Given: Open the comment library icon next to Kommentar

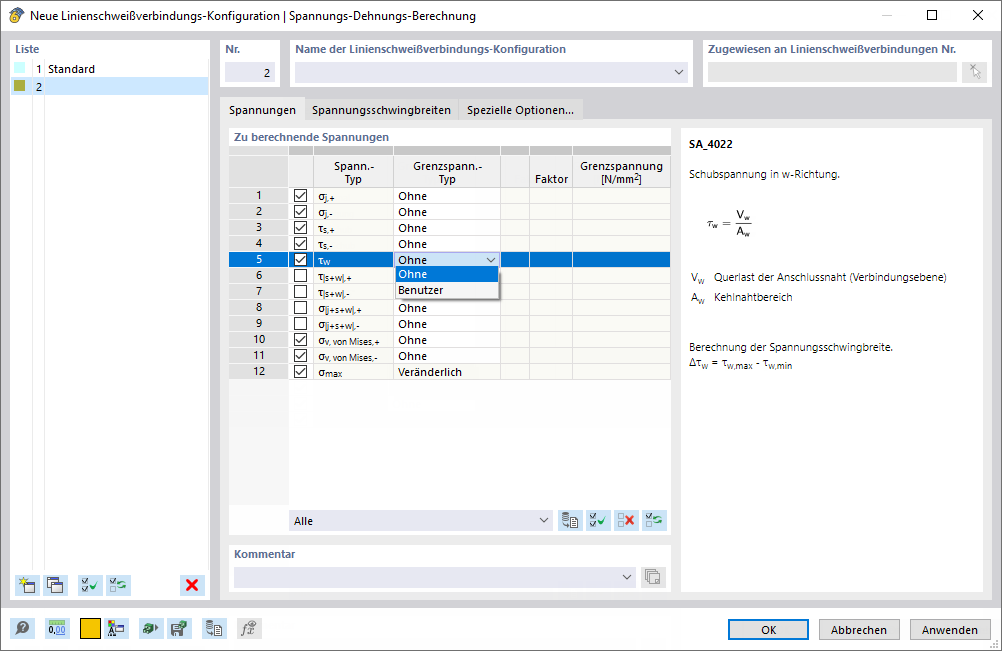Looking at the screenshot, I should pos(652,577).
